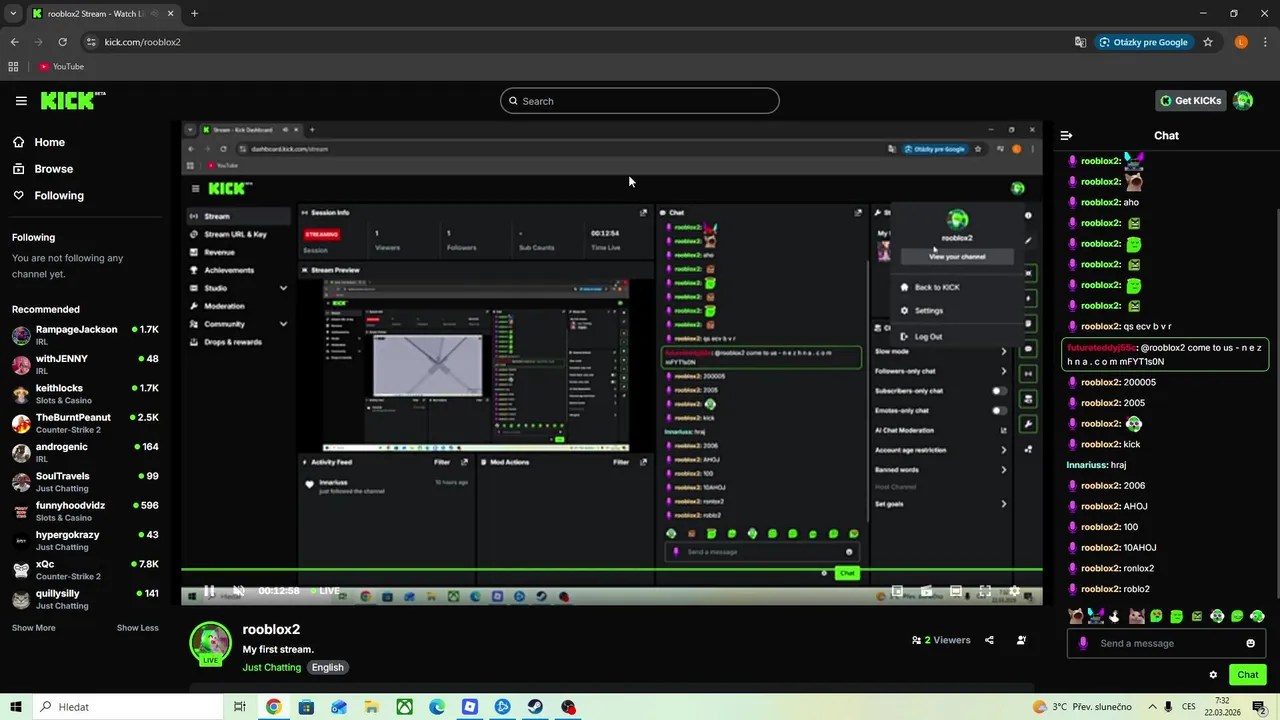Insert the heart-eyes green emote

click(1156, 616)
